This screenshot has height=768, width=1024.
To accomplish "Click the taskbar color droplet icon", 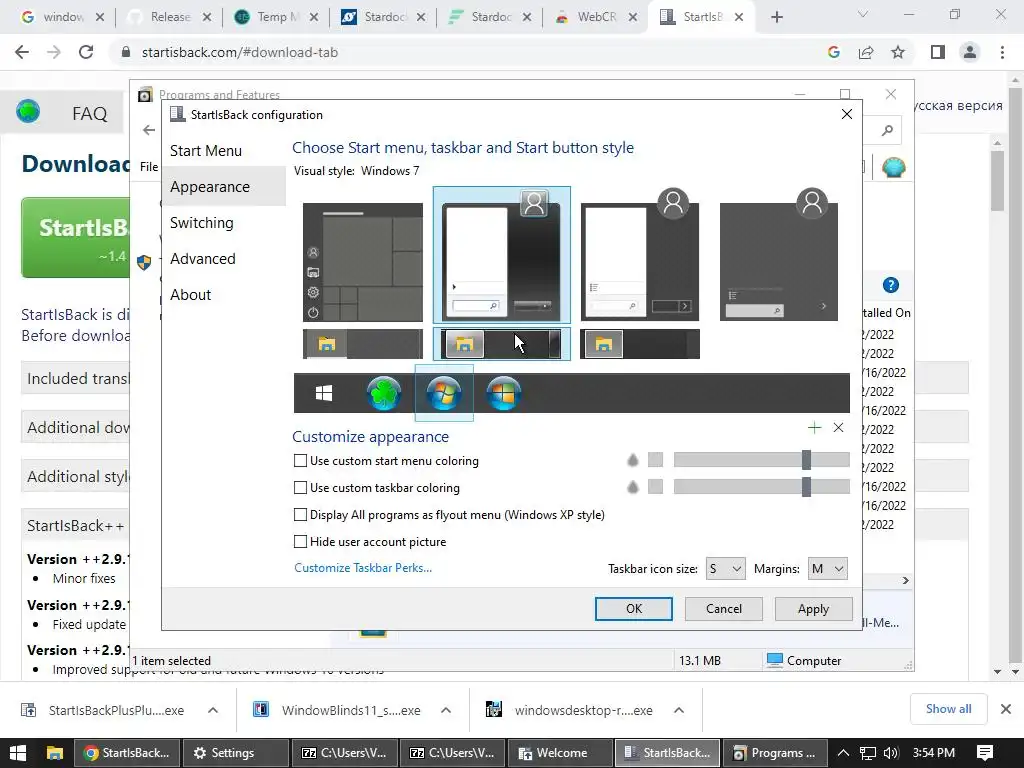I will (x=632, y=487).
